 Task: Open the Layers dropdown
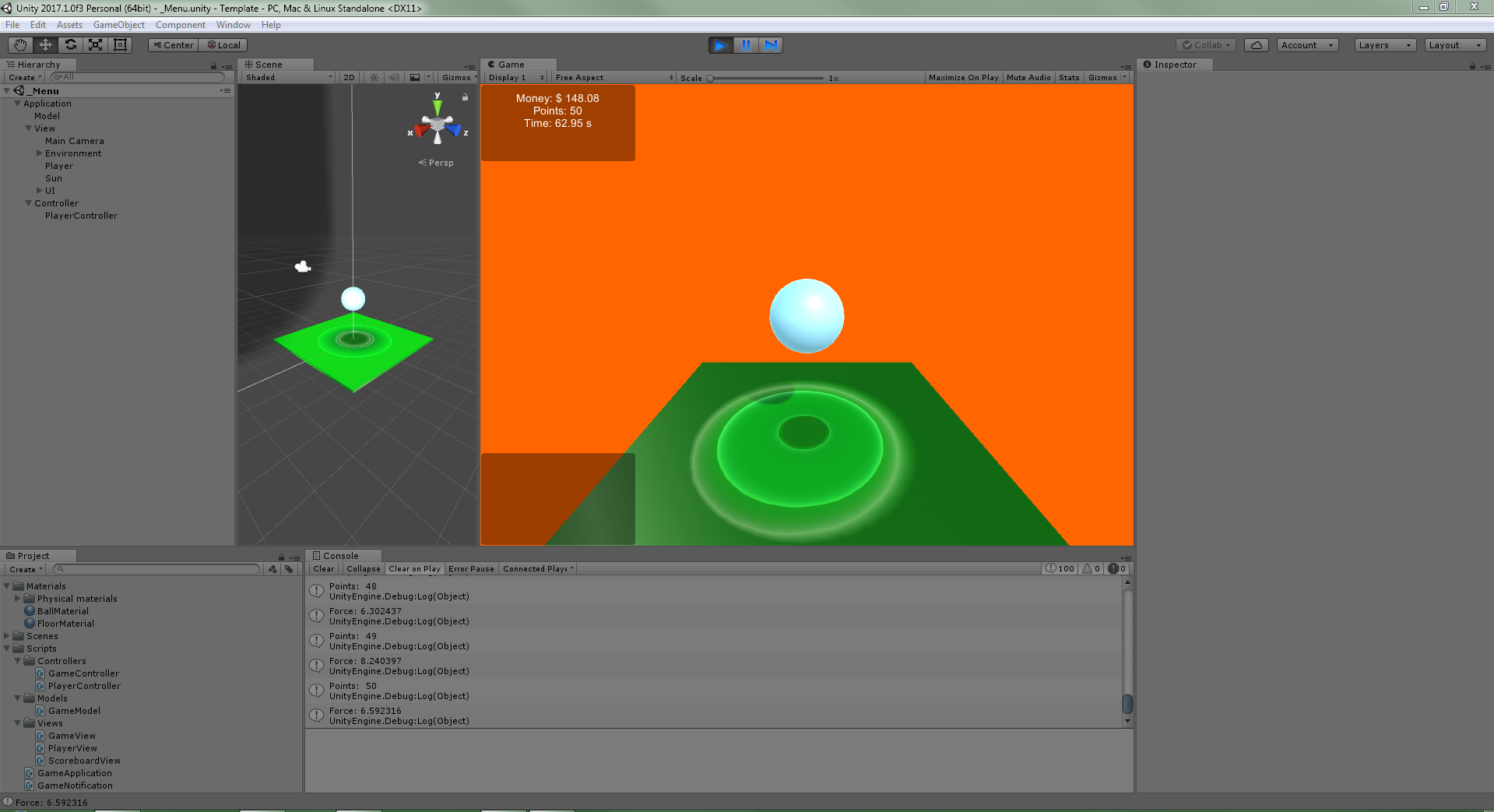(1384, 45)
